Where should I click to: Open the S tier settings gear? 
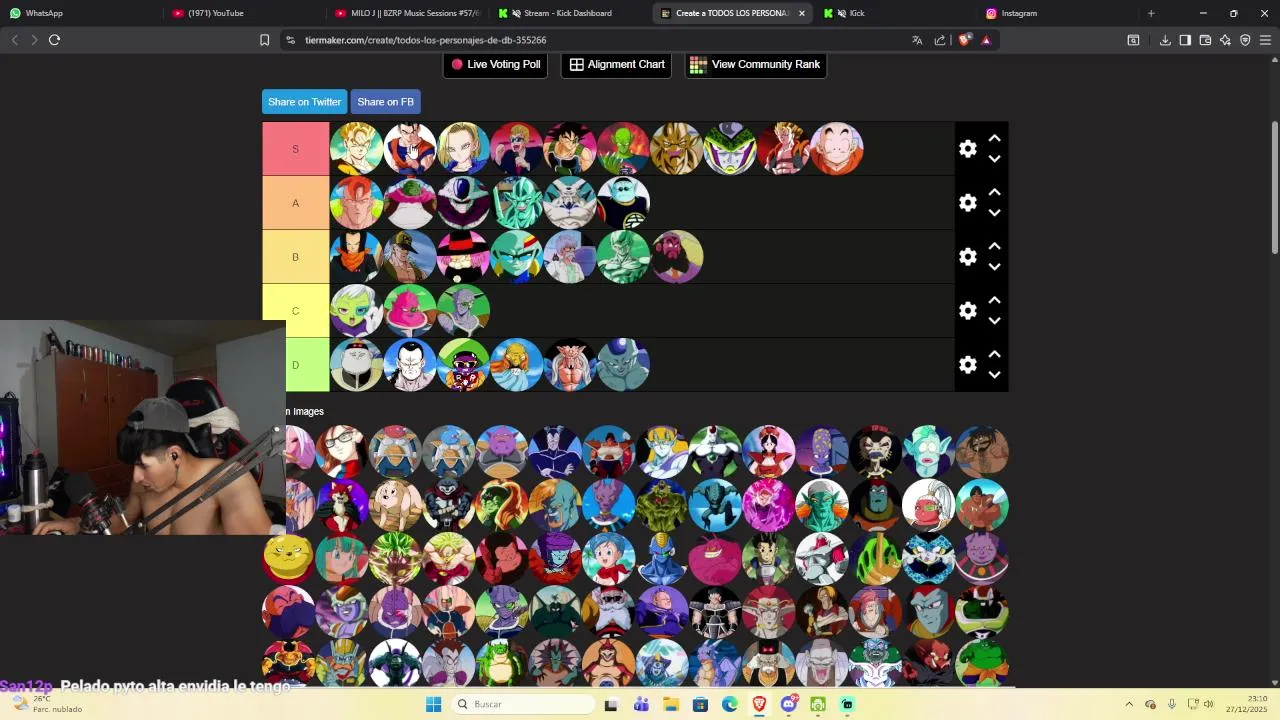[x=967, y=149]
